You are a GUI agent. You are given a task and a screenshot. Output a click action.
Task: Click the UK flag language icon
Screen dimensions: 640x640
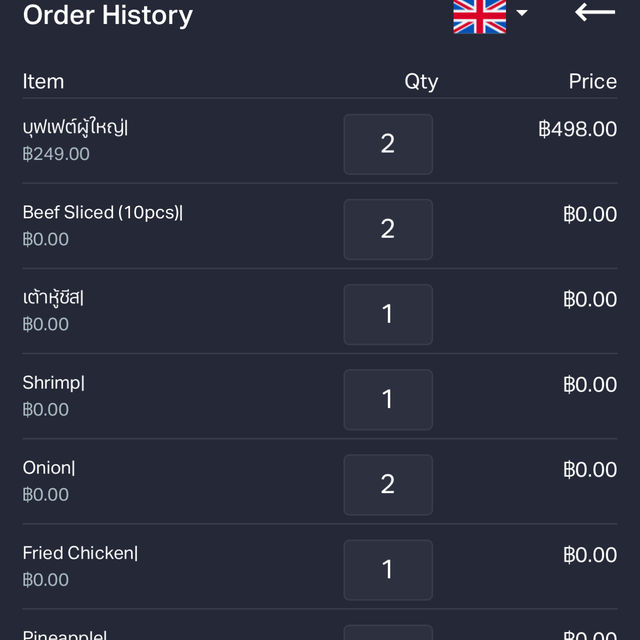tap(480, 16)
